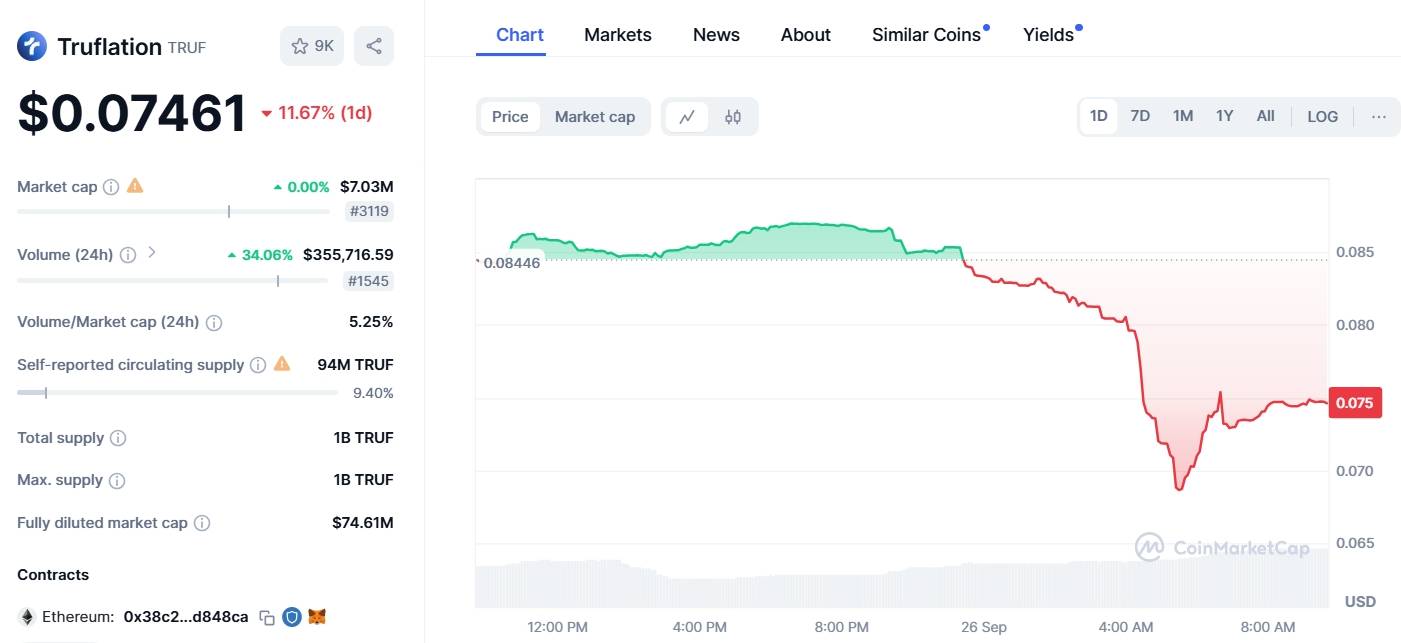Select the 1Y time range
The width and height of the screenshot is (1401, 643).
(1224, 116)
